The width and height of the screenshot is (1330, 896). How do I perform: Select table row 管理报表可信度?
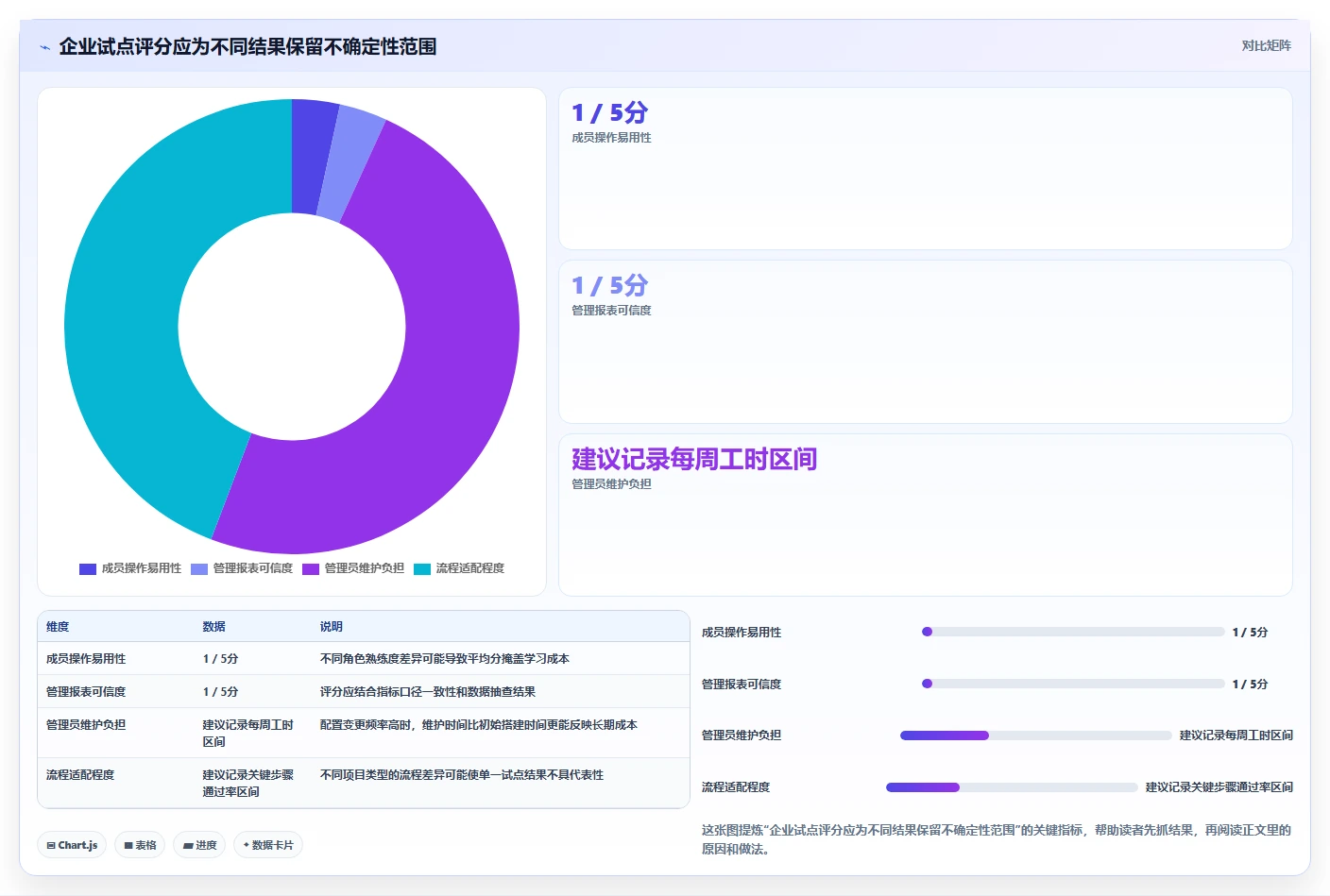tap(364, 692)
